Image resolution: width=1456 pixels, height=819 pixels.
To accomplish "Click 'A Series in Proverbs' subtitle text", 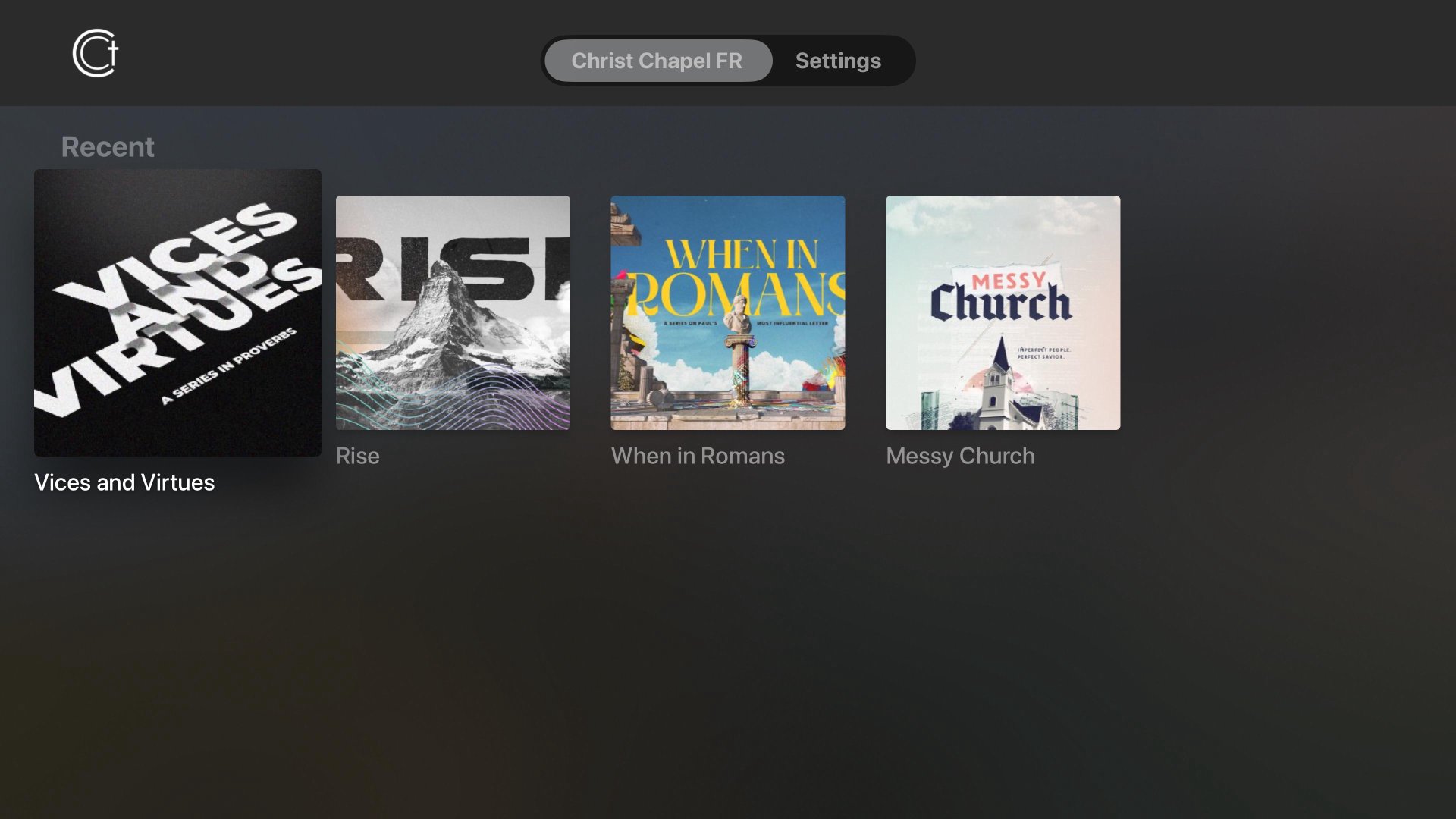I will point(229,366).
